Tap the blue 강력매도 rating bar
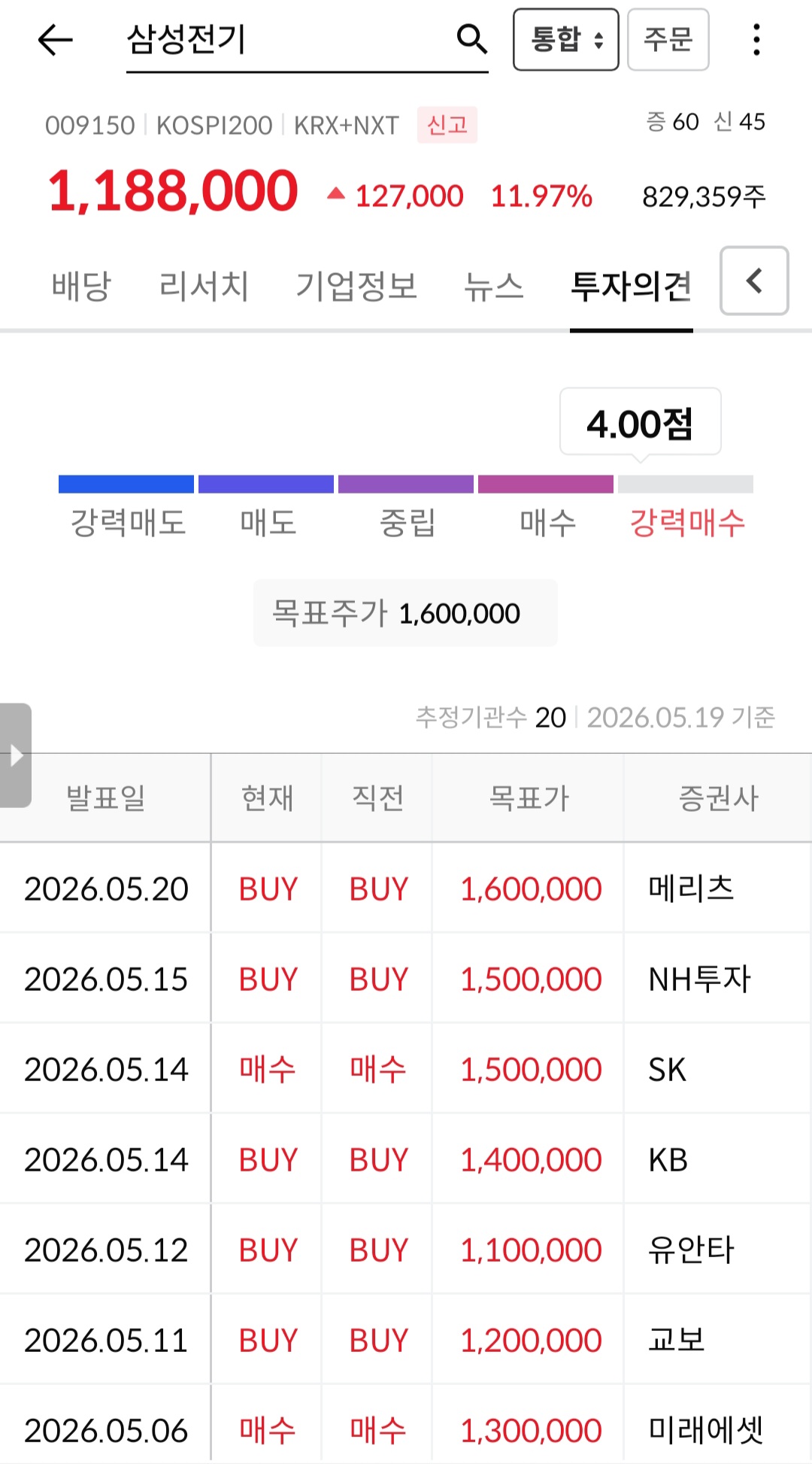812x1464 pixels. point(126,484)
